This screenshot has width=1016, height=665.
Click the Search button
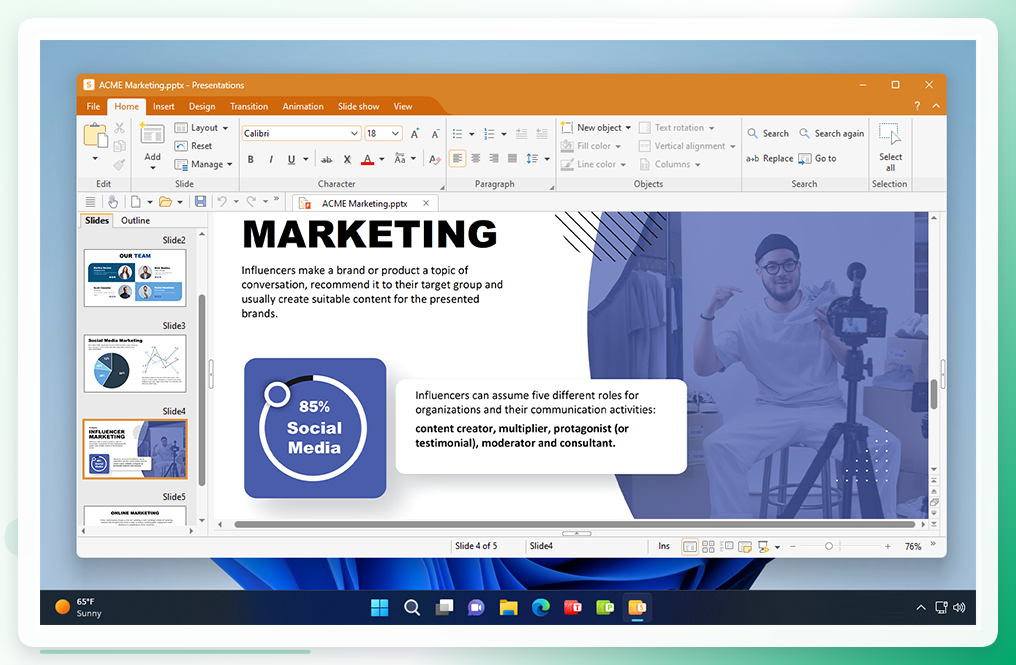tap(768, 134)
